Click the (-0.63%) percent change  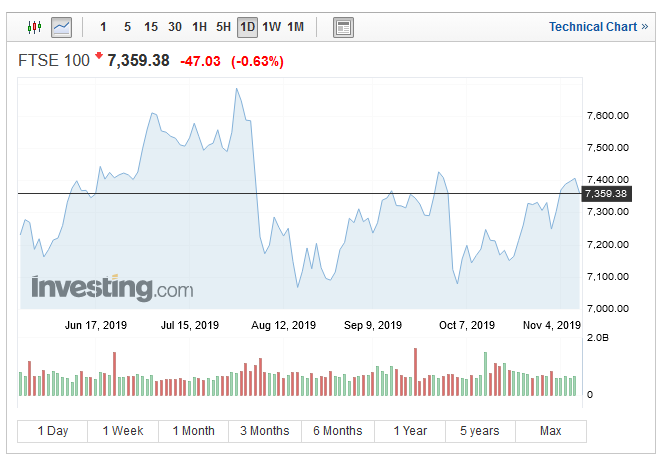[258, 62]
